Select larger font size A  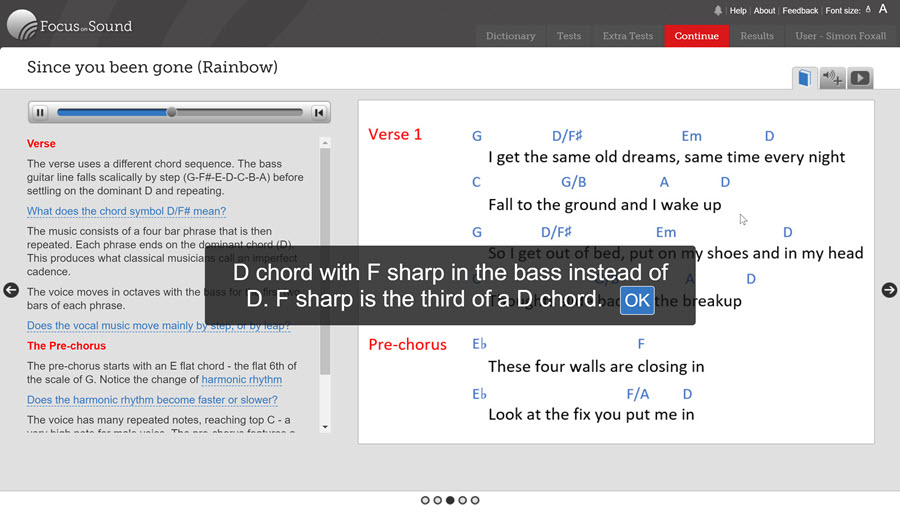point(883,8)
